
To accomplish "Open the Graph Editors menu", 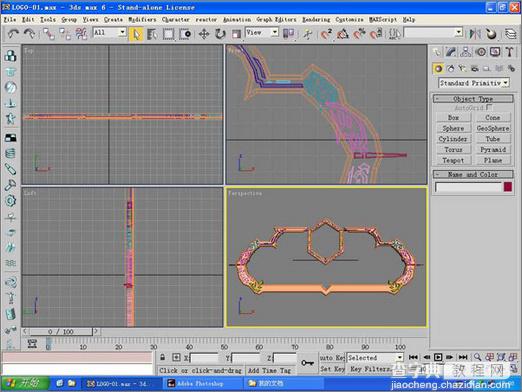I will pos(276,20).
